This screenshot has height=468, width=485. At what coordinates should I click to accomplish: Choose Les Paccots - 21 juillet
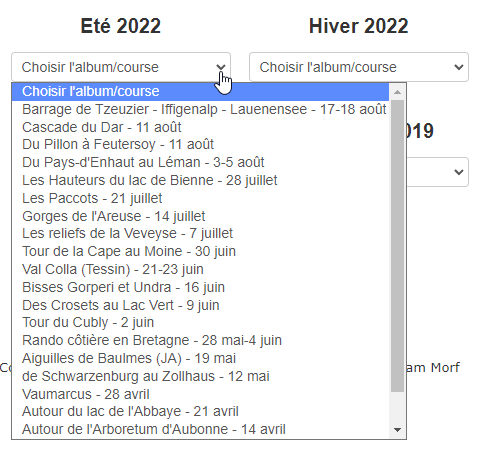200,199
